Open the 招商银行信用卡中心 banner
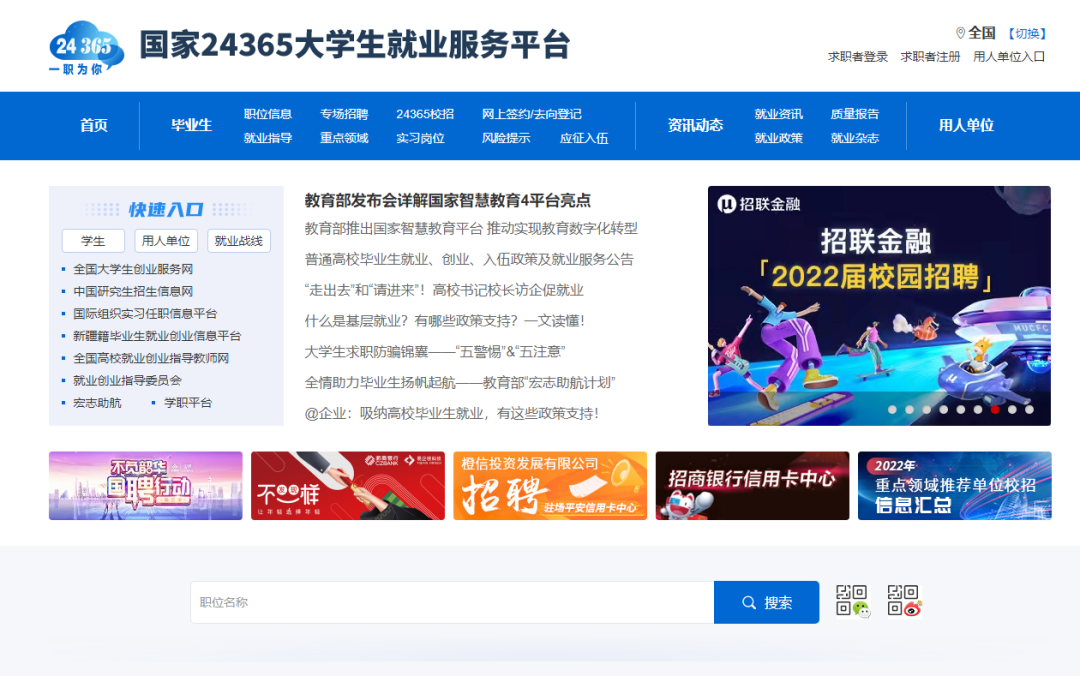This screenshot has width=1080, height=676. click(x=752, y=486)
